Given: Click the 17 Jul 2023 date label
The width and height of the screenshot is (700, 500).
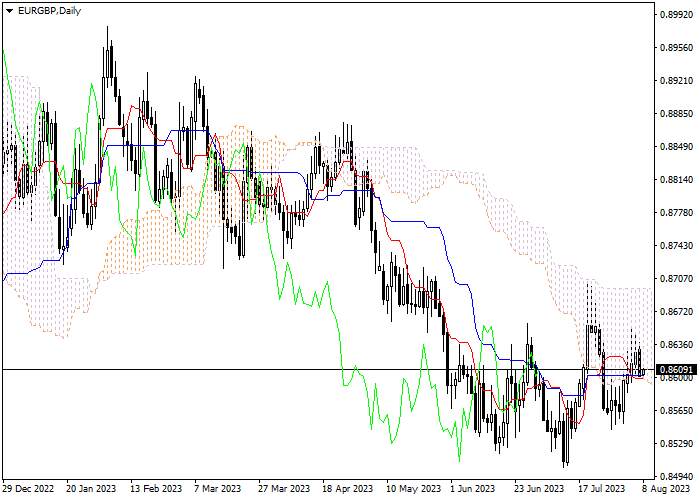Looking at the screenshot, I should pyautogui.click(x=603, y=488).
